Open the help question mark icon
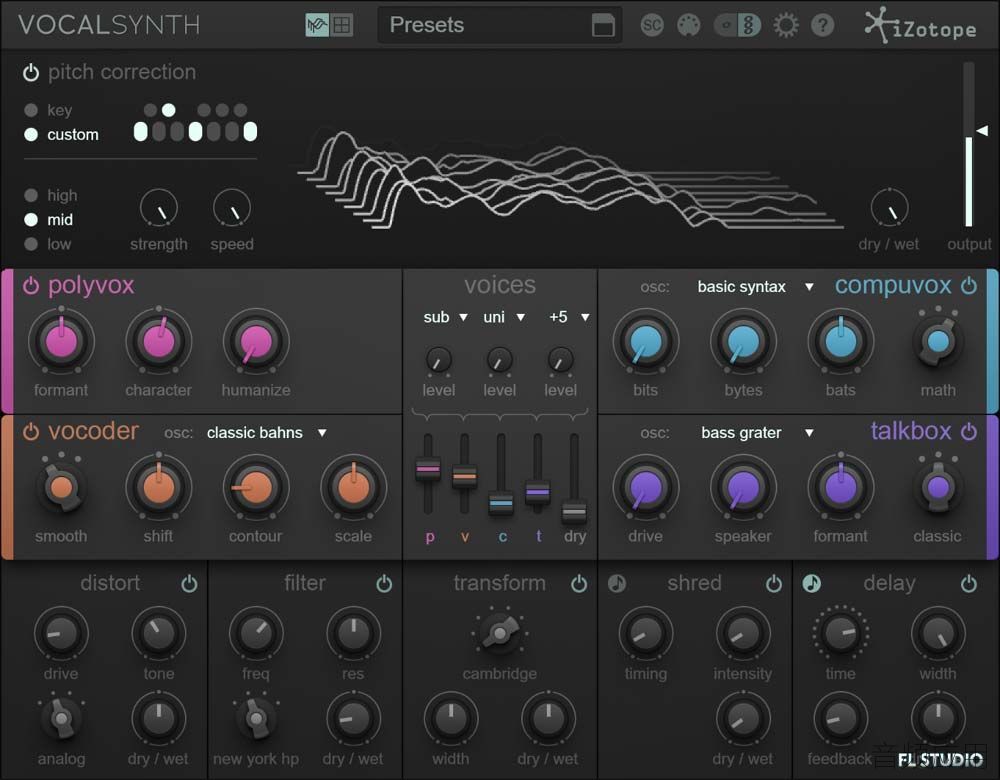The height and width of the screenshot is (780, 1000). 823,25
